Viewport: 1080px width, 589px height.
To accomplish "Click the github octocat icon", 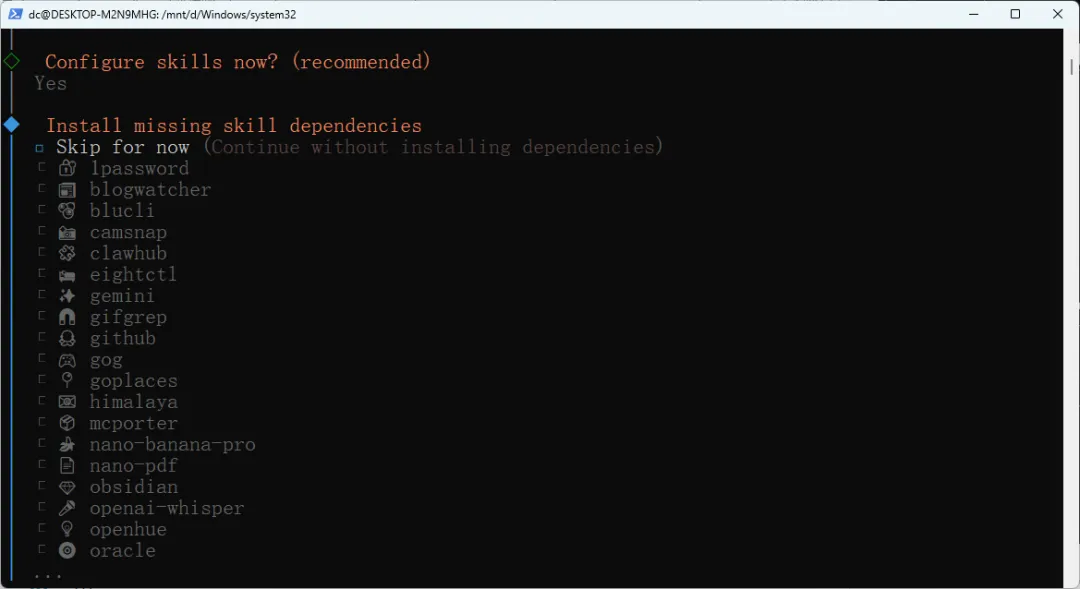I will click(67, 338).
